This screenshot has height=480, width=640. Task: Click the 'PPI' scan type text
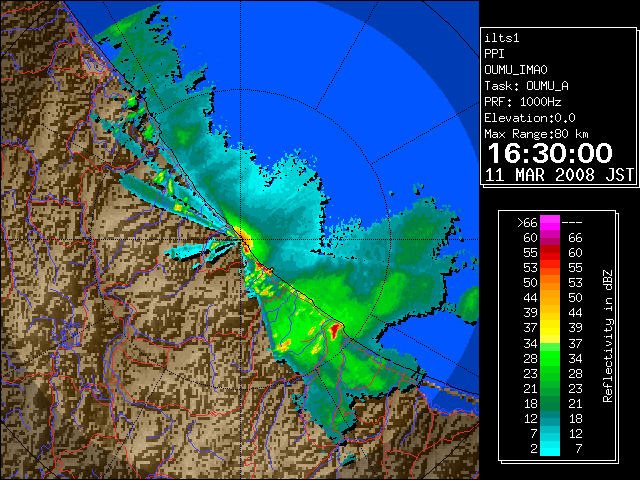pos(494,54)
